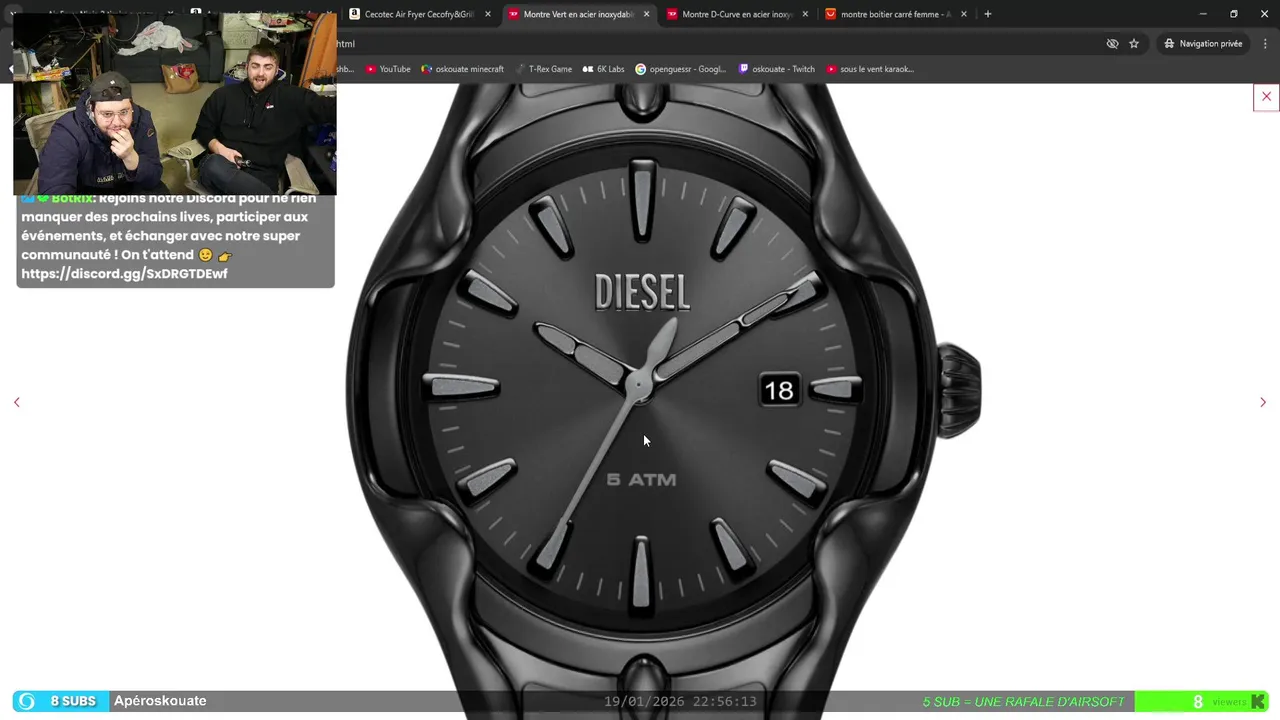The height and width of the screenshot is (720, 1280).
Task: Close the Montre Vert en acier tab
Action: click(x=646, y=14)
